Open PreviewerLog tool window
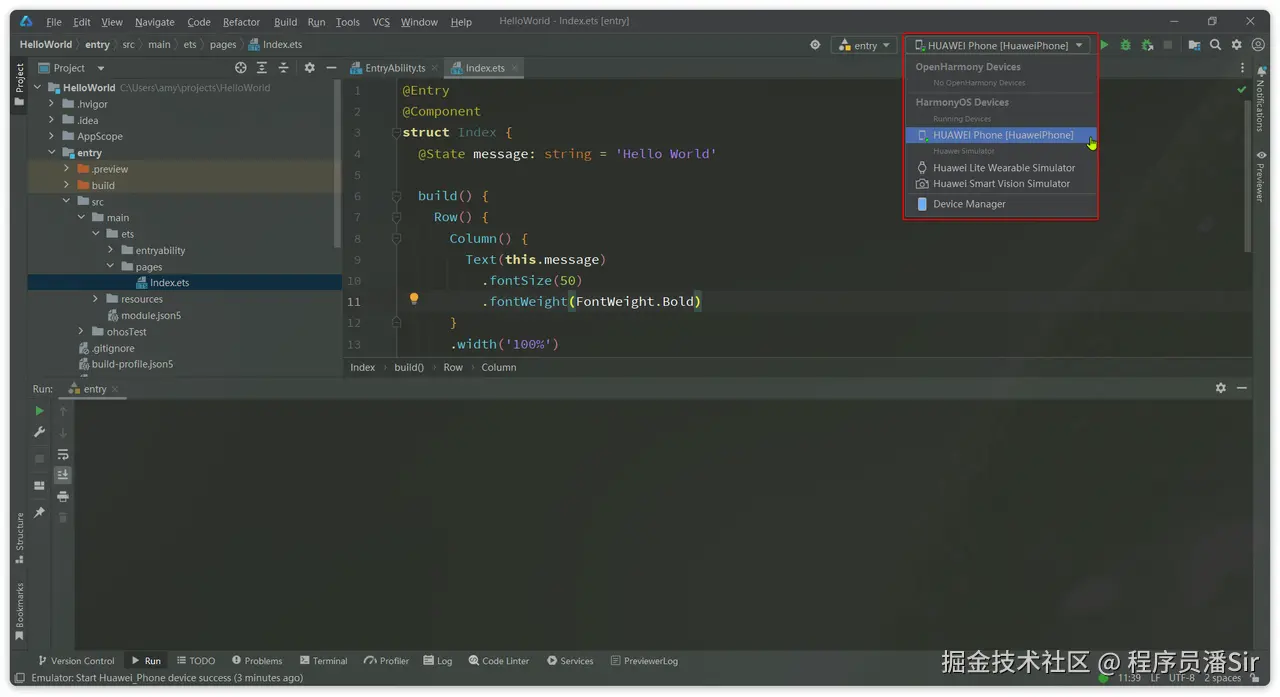 642,661
